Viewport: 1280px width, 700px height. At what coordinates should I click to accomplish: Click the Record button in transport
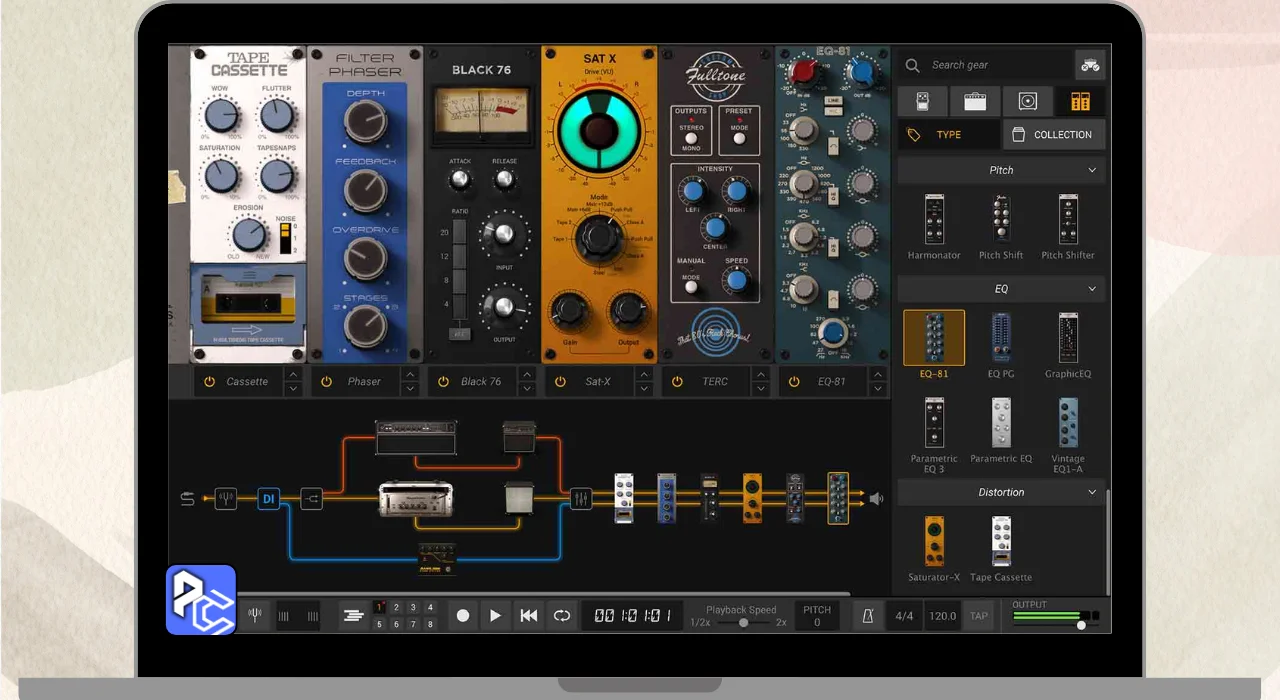[x=462, y=616]
